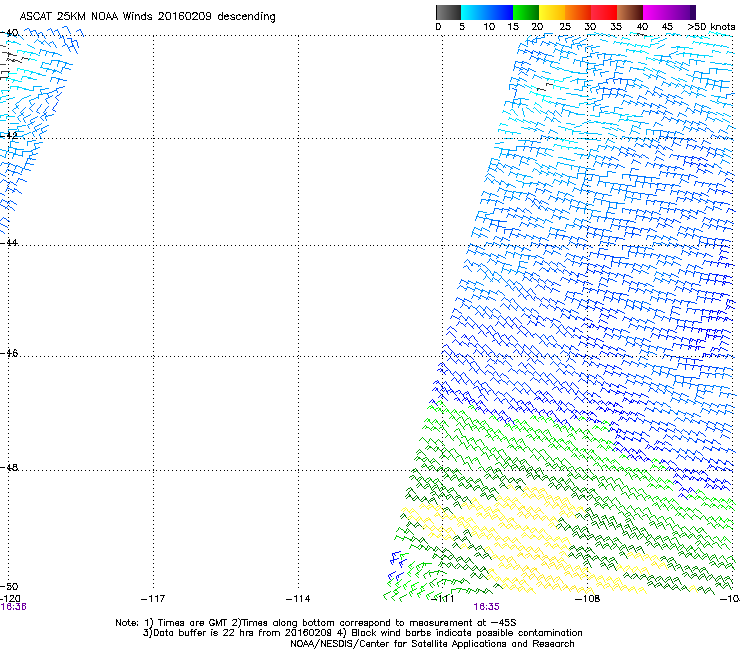Click the -50 latitude axis label

(x=9, y=586)
